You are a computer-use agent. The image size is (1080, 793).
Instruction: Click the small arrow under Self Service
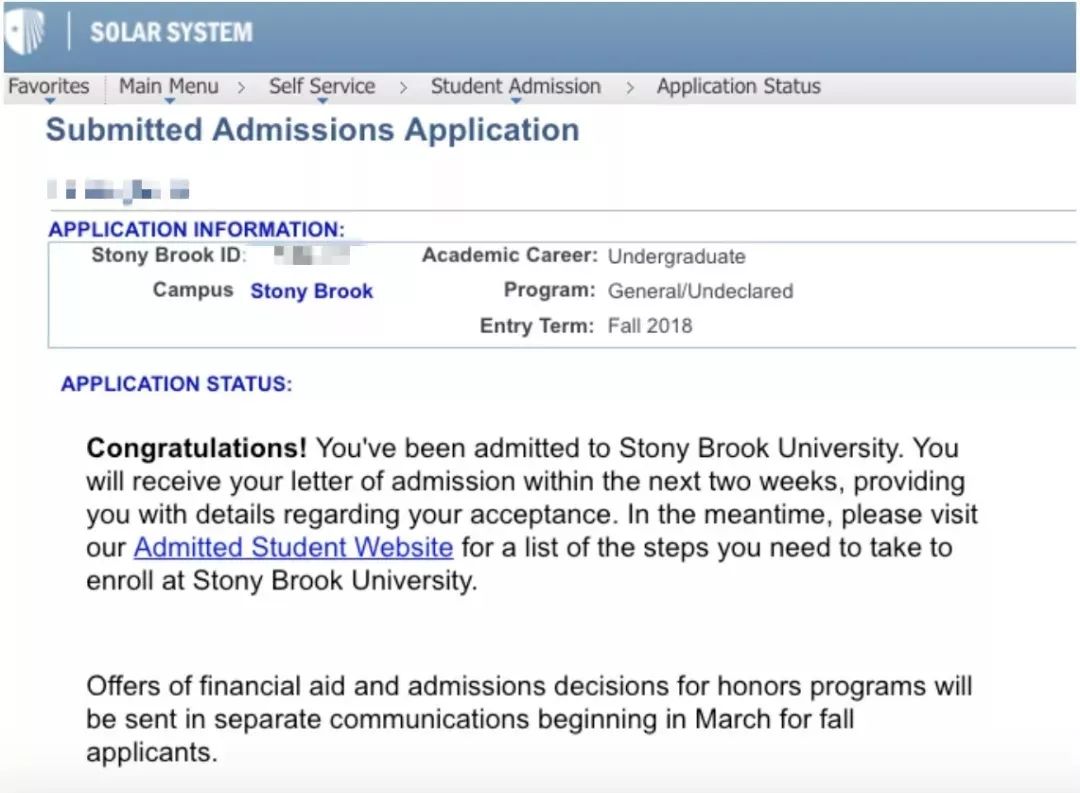pos(322,101)
